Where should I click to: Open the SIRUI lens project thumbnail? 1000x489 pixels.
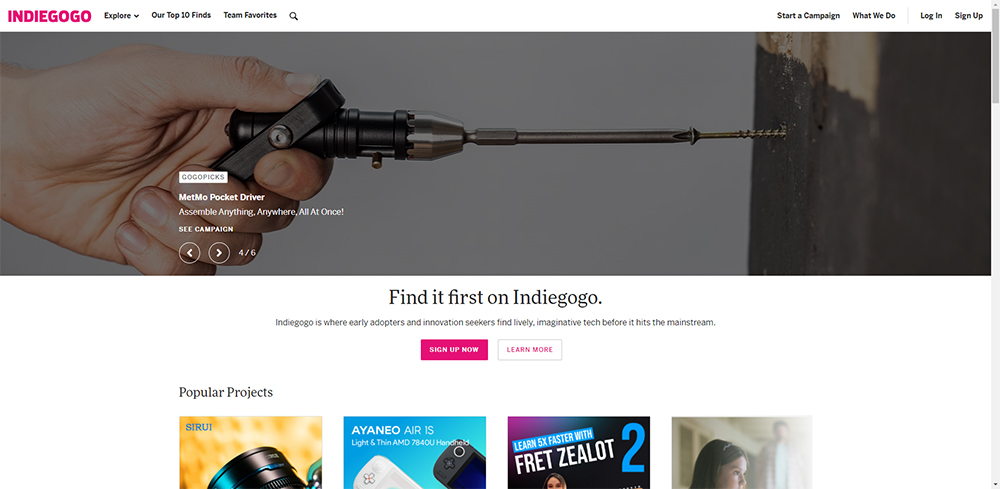251,453
